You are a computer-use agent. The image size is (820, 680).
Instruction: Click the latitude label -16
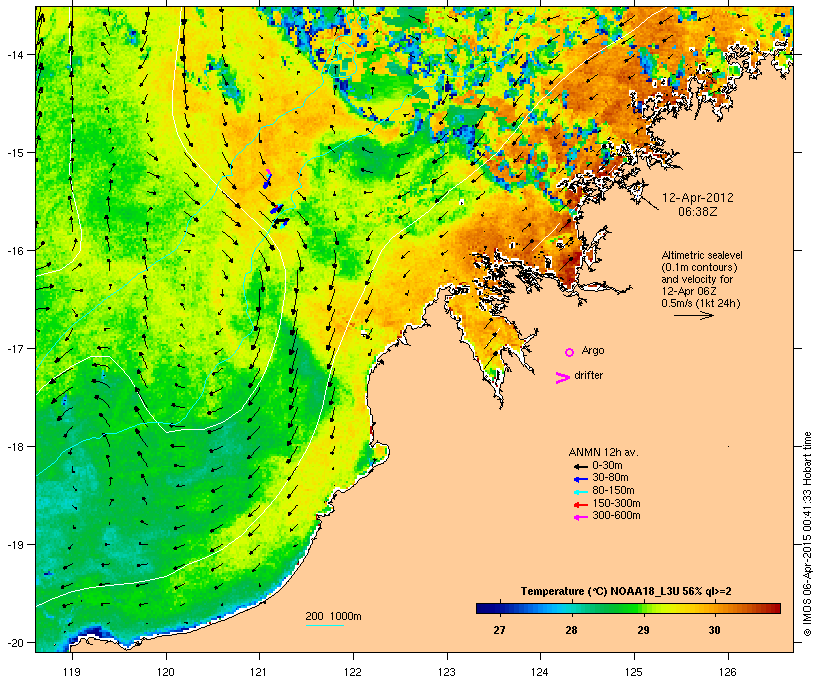click(14, 251)
